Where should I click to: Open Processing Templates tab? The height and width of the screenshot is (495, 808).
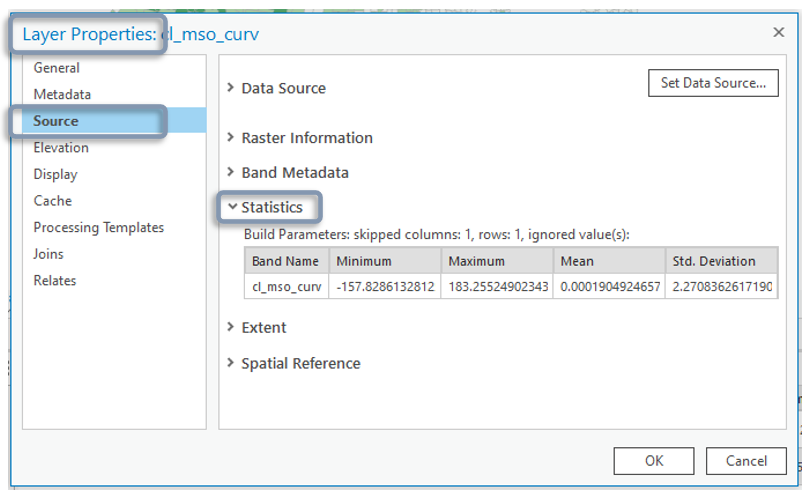(x=98, y=228)
